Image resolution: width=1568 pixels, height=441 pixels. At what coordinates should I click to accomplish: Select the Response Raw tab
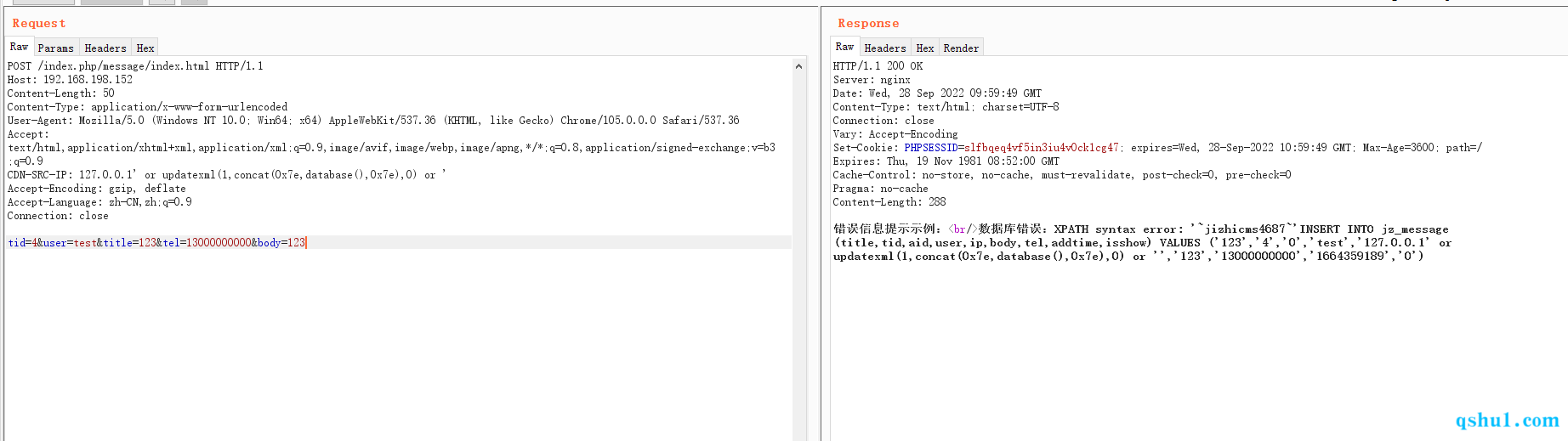[844, 47]
